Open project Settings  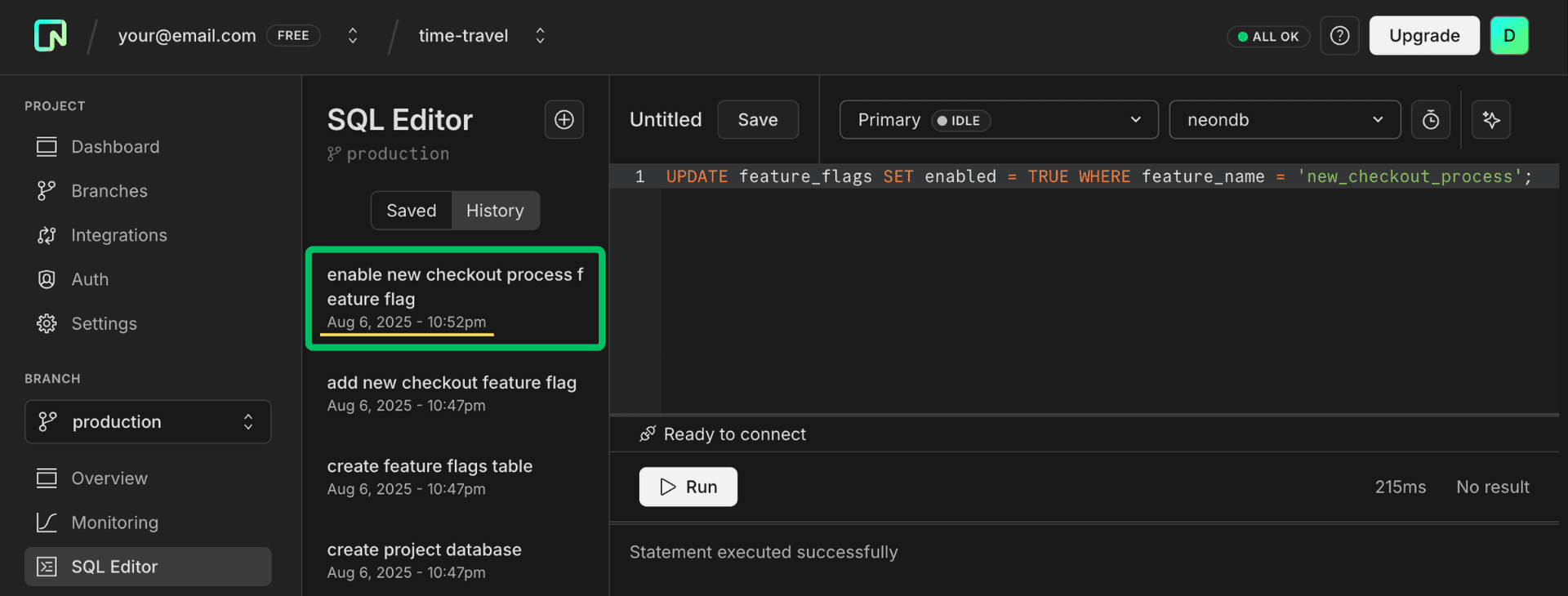104,323
